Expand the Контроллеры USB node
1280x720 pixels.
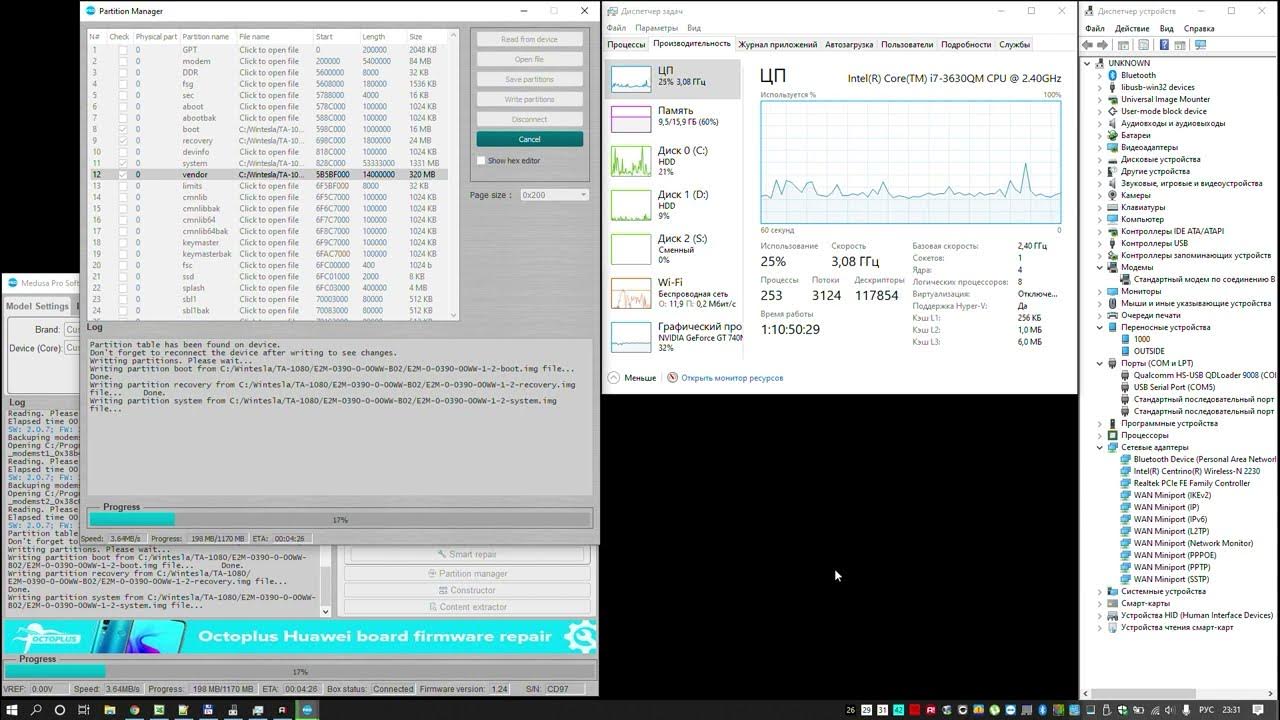tap(1100, 243)
